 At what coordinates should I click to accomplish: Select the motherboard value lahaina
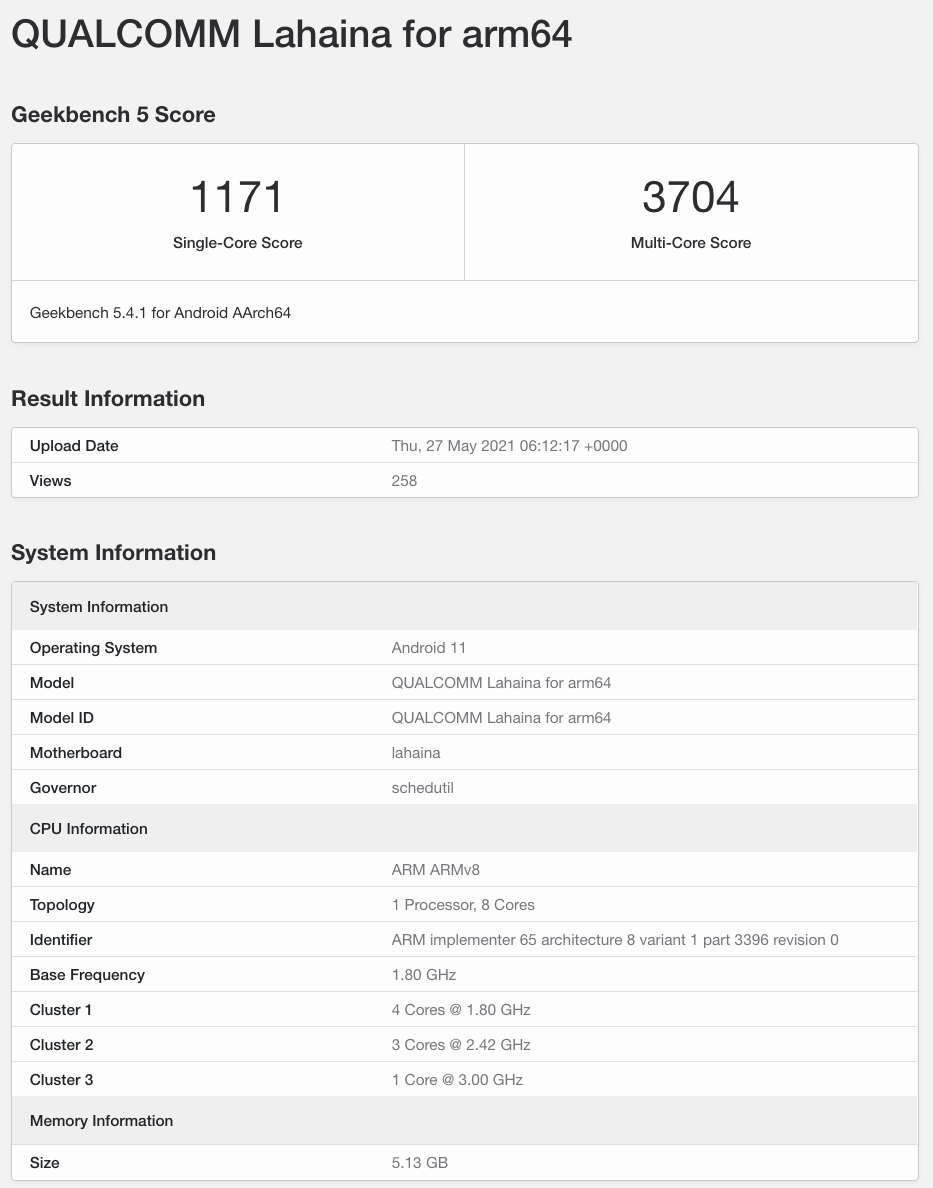click(416, 752)
